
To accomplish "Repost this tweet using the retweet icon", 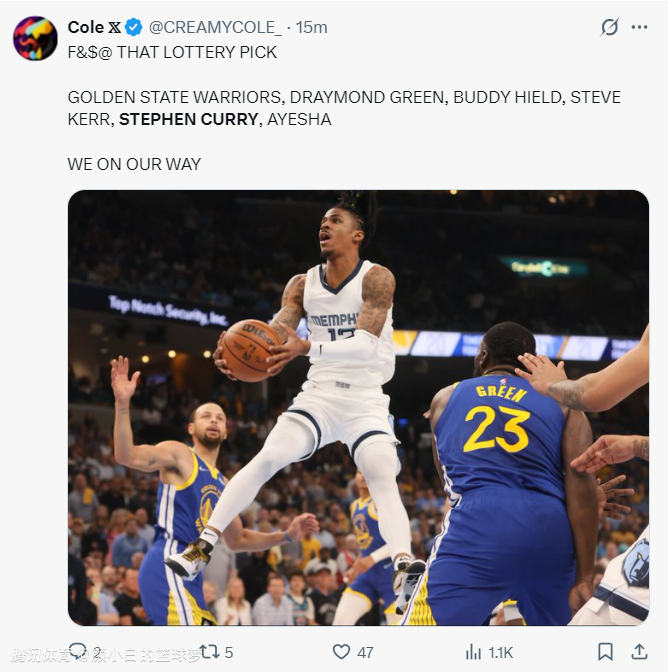I will 209,651.
